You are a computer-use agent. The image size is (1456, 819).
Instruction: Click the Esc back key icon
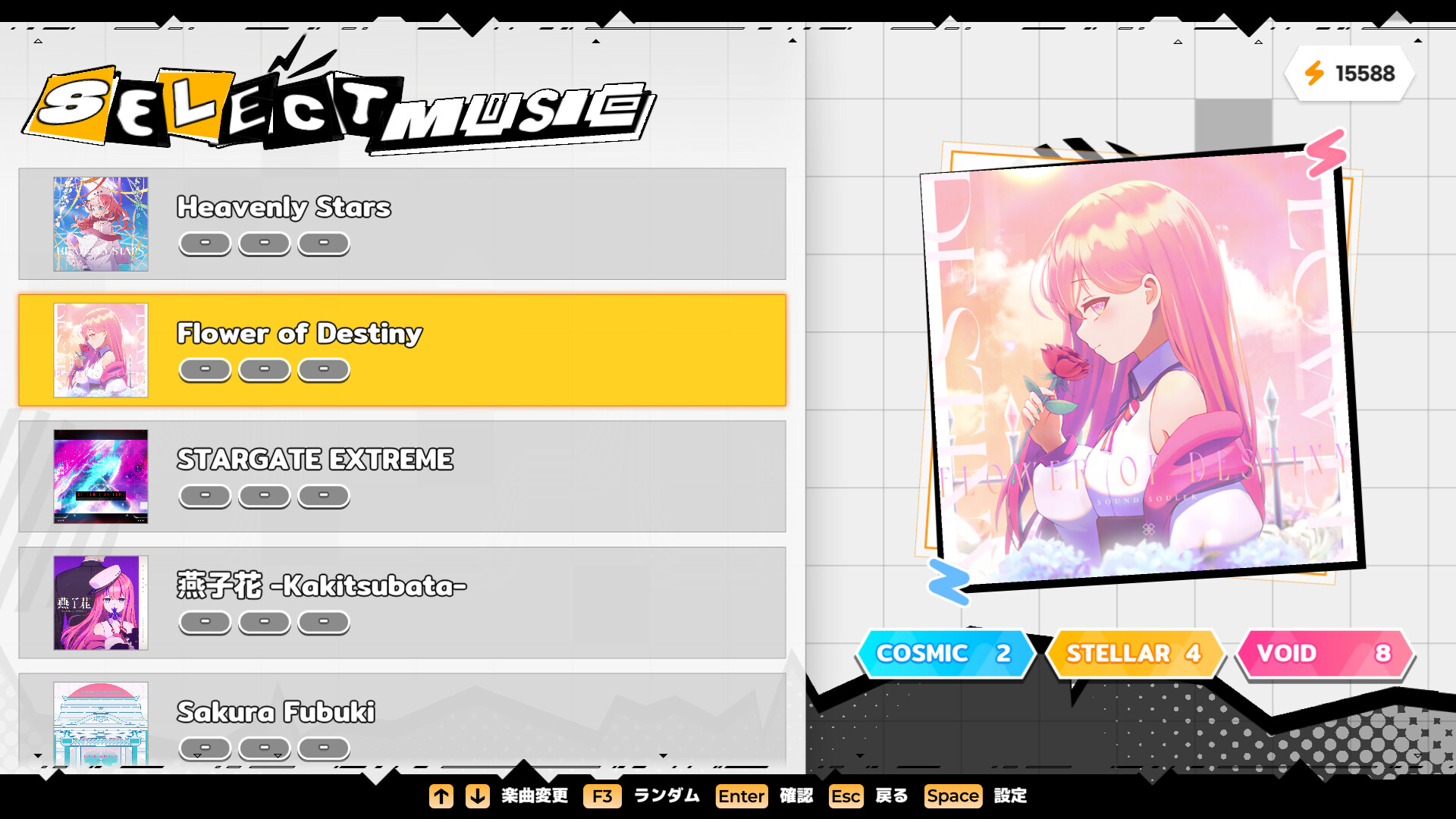(x=846, y=795)
